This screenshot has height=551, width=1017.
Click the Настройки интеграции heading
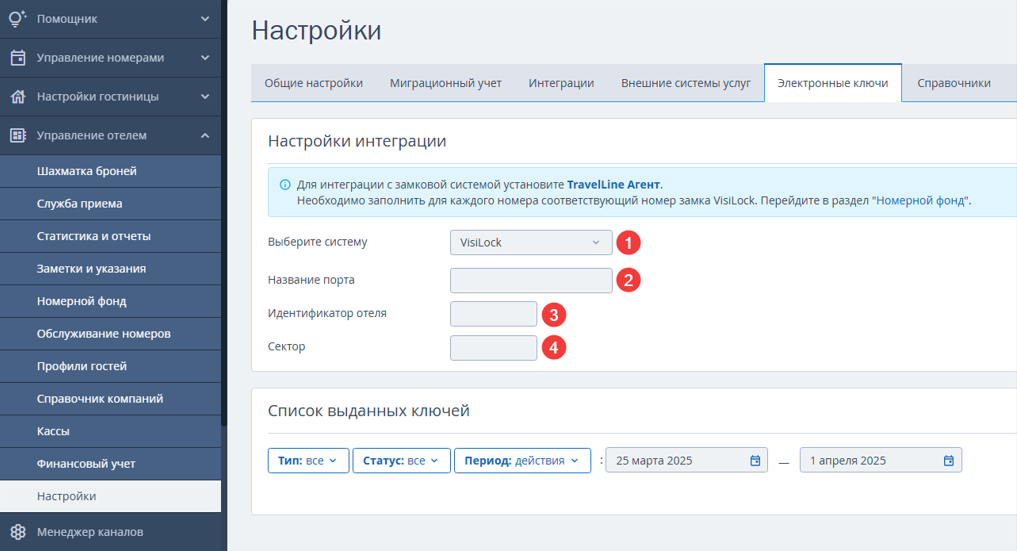357,141
